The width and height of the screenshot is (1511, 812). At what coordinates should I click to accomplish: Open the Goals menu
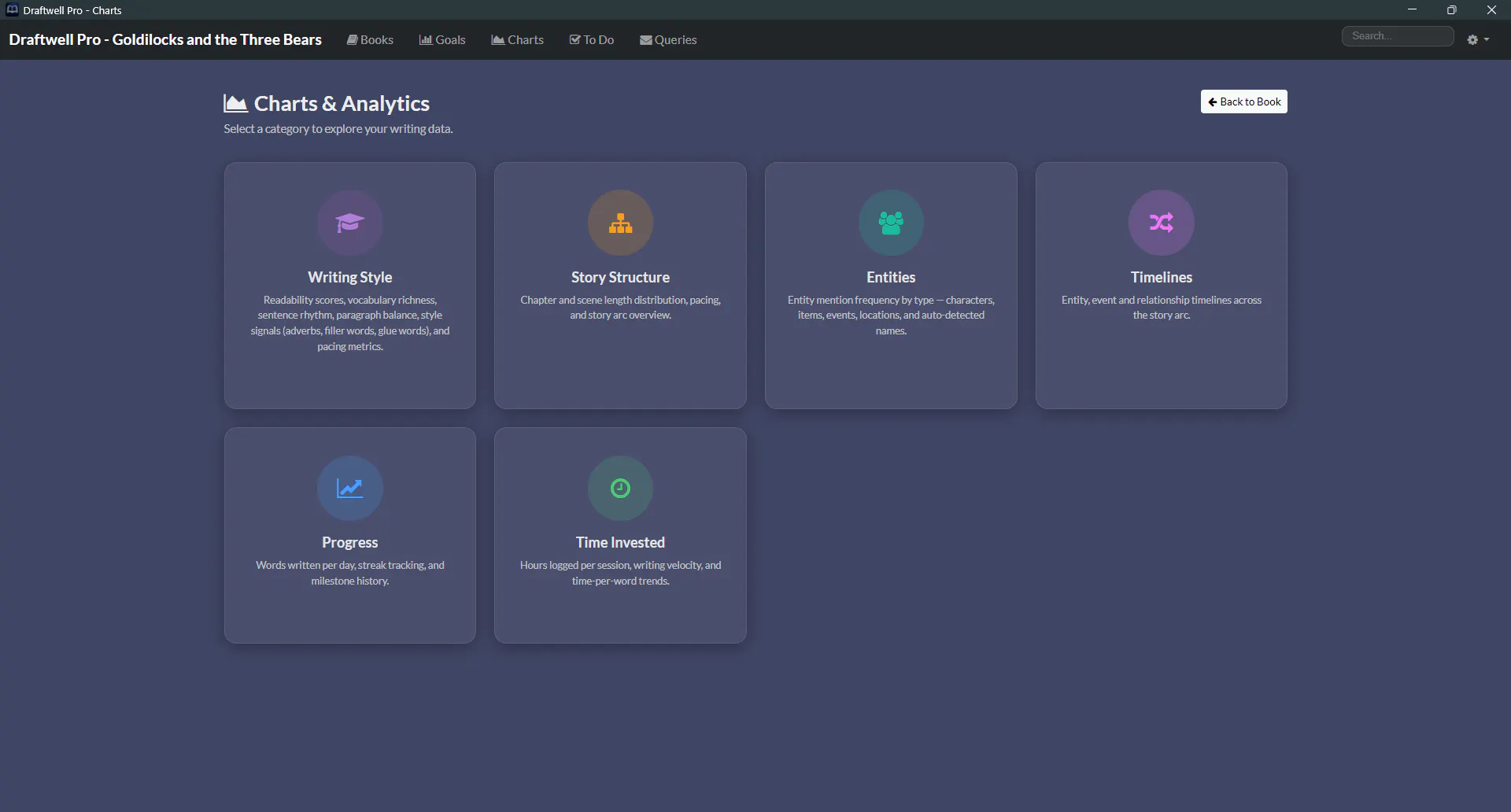[x=442, y=39]
